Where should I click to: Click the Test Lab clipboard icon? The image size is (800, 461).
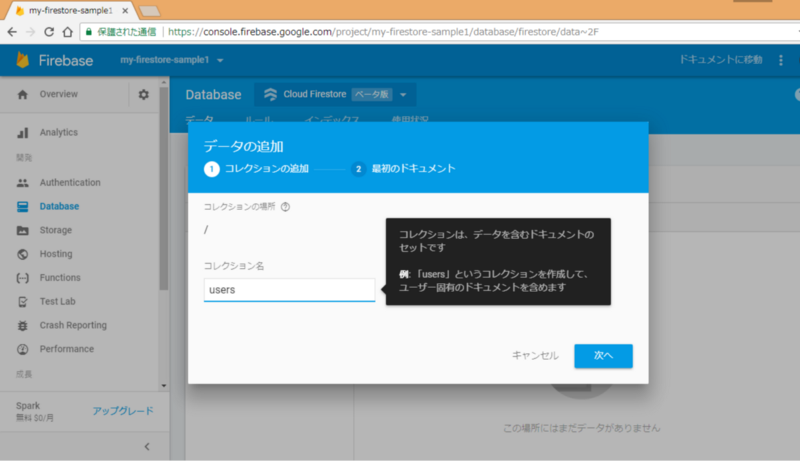(22, 302)
